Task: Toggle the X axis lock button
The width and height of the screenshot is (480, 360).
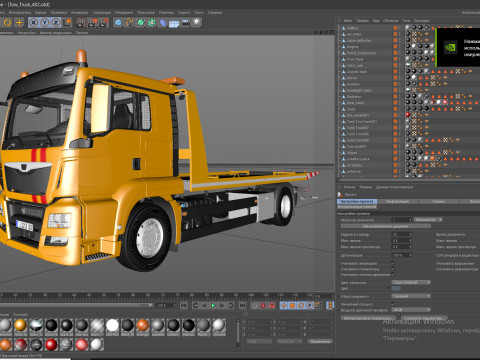Action: [x=33, y=23]
